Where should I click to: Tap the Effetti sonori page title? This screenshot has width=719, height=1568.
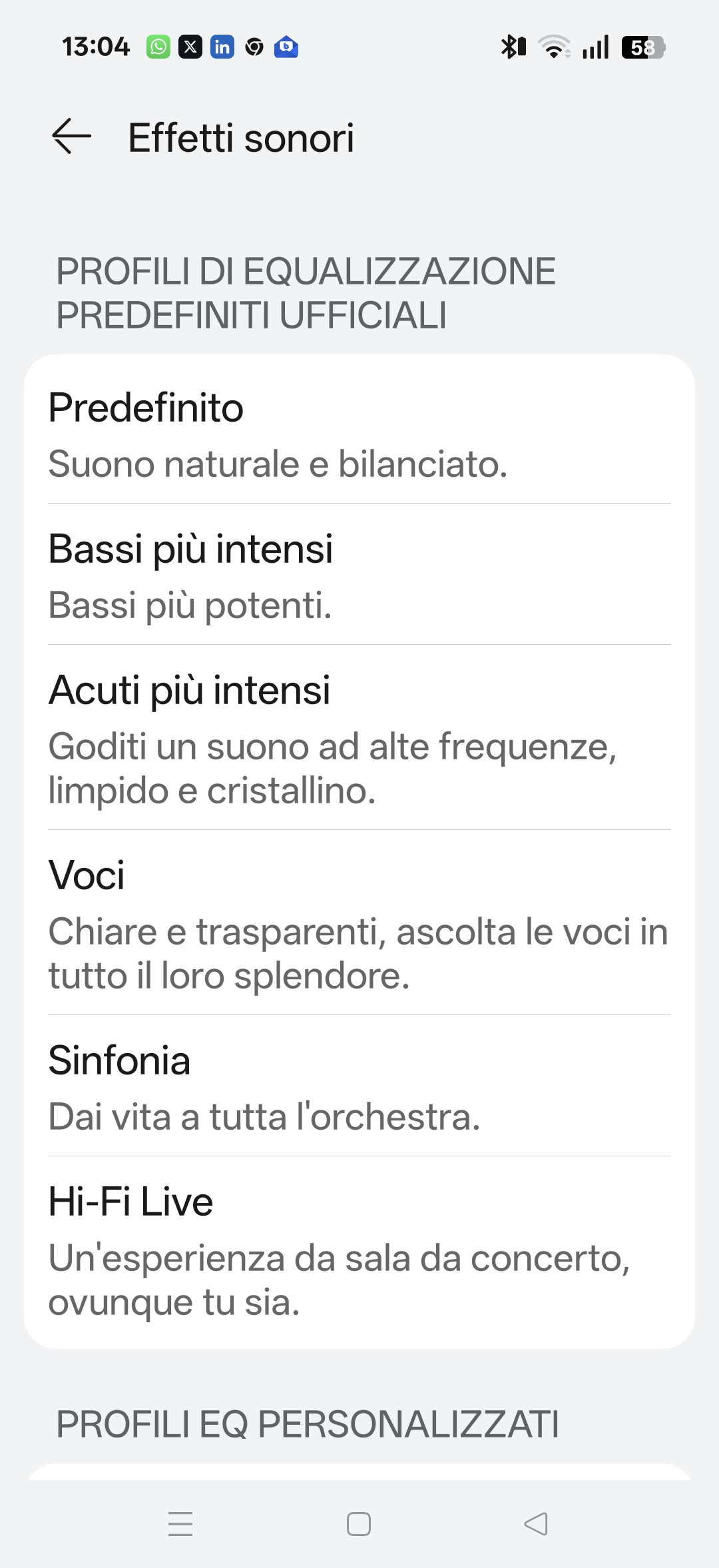click(241, 138)
